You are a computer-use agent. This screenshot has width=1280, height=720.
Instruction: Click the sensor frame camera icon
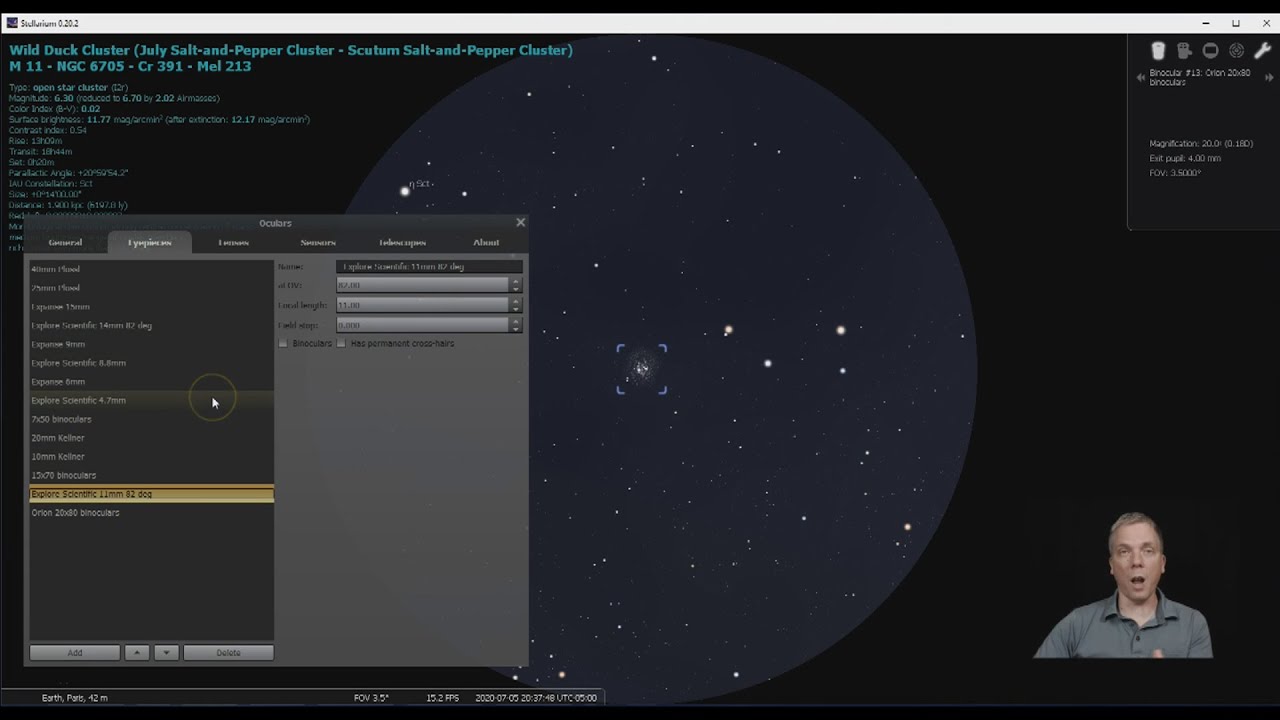pyautogui.click(x=1184, y=51)
